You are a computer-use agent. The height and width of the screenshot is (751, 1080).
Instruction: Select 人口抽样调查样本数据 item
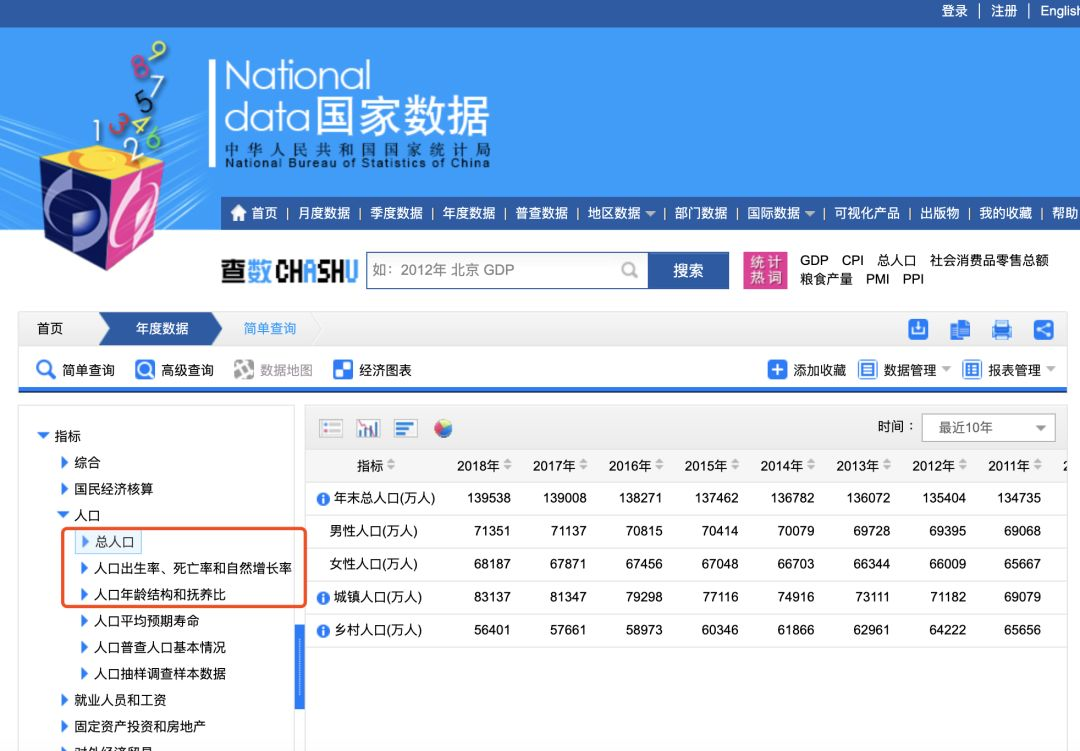coord(160,674)
